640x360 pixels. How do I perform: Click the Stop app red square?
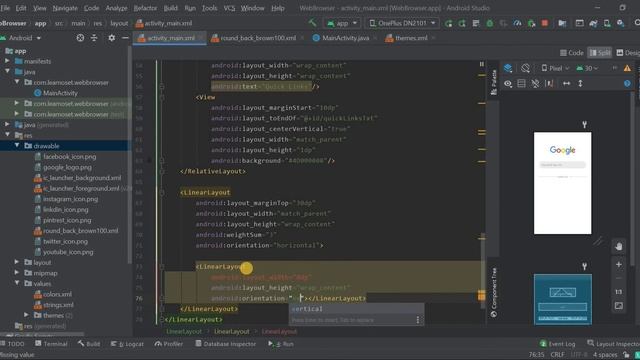(544, 23)
